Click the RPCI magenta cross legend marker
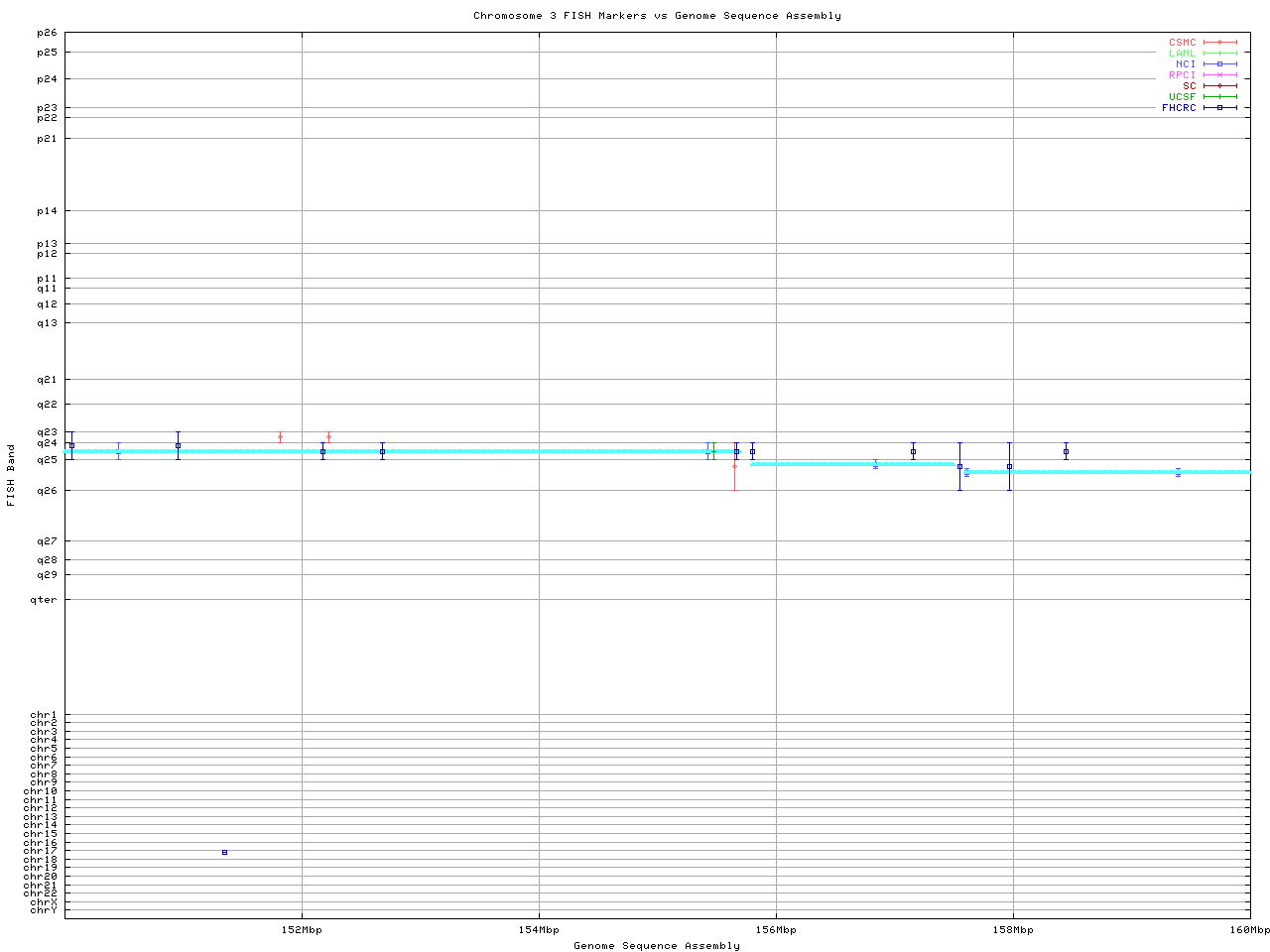The image size is (1270, 952). [x=1219, y=75]
